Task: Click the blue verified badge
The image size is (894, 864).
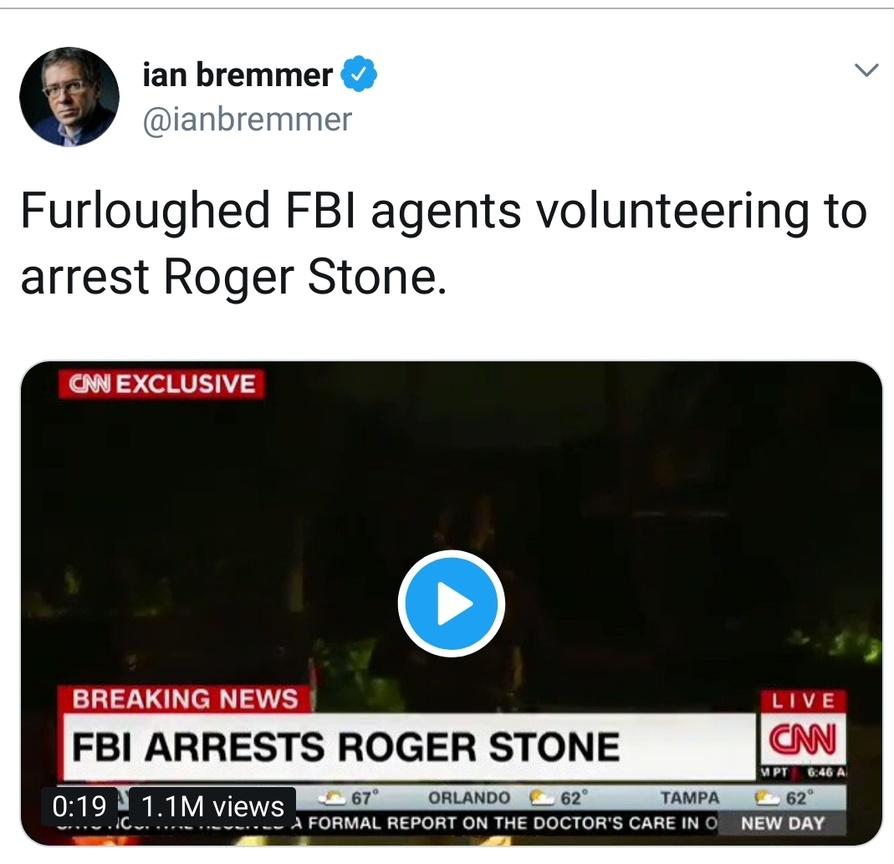Action: tap(359, 74)
